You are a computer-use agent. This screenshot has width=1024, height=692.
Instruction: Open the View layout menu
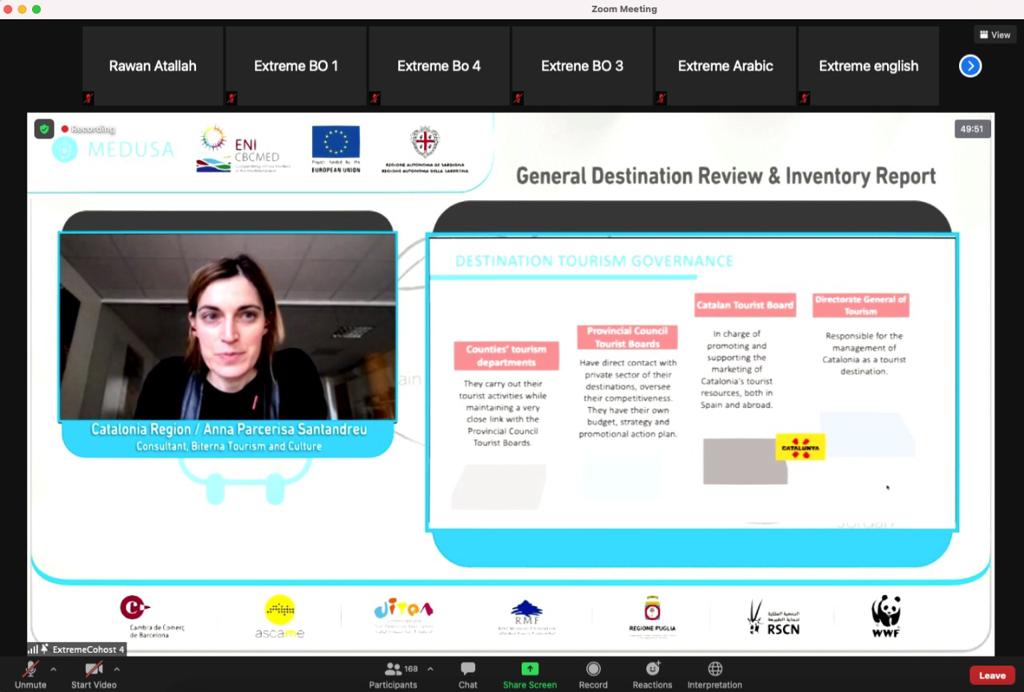[x=995, y=35]
